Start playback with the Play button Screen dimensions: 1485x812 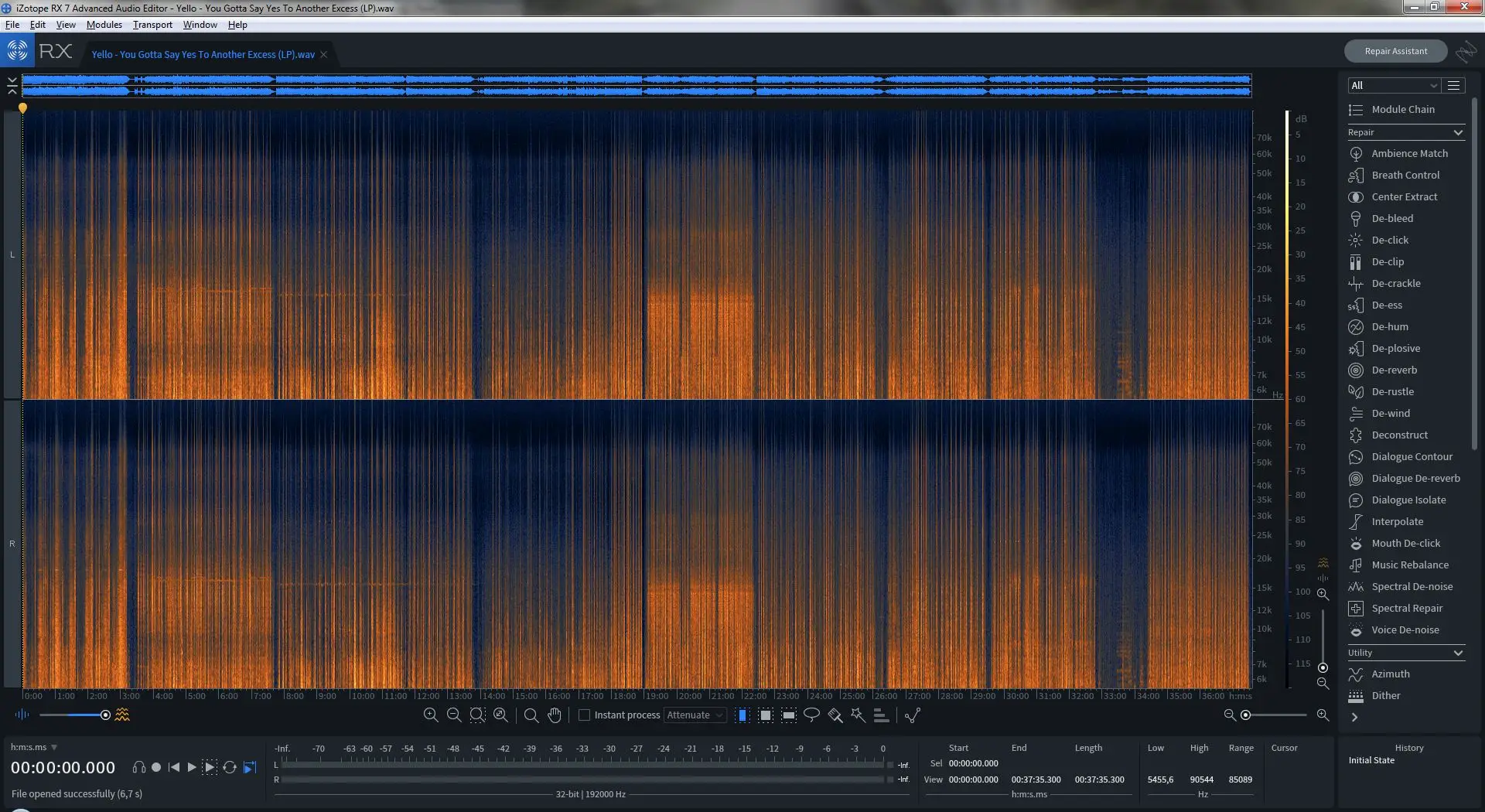point(192,767)
